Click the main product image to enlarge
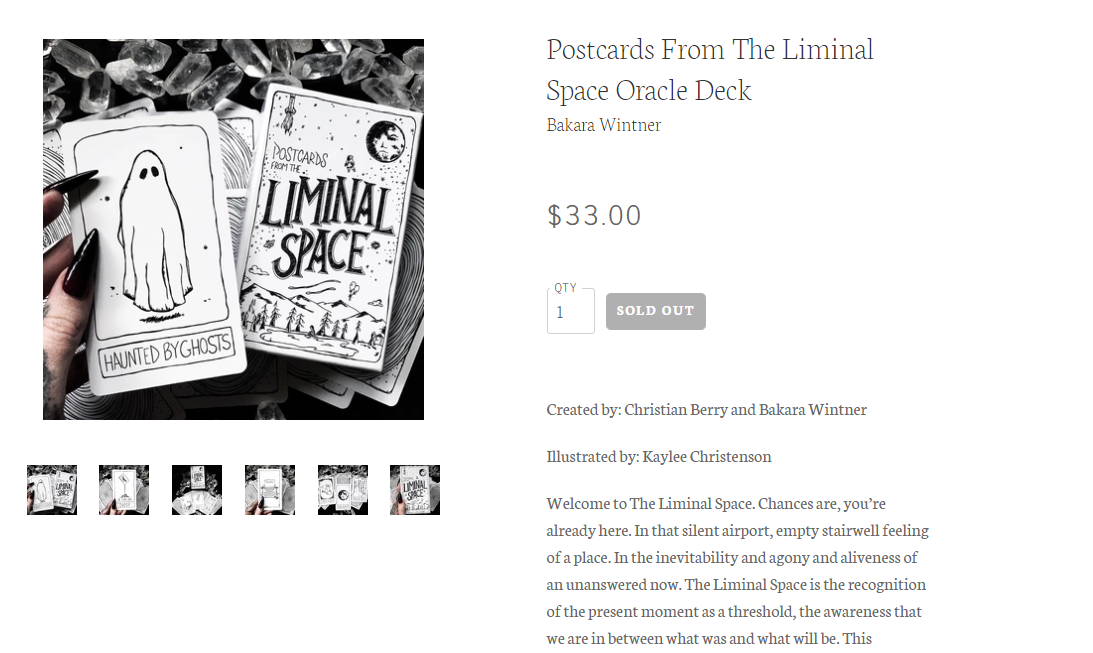 [234, 229]
